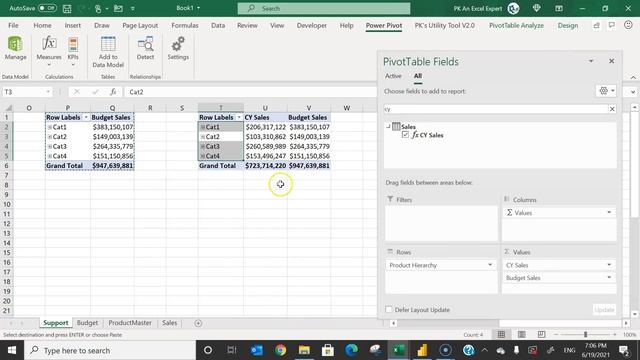Toggle the AutoSave switch
Screen dimensions: 640x360
point(47,8)
